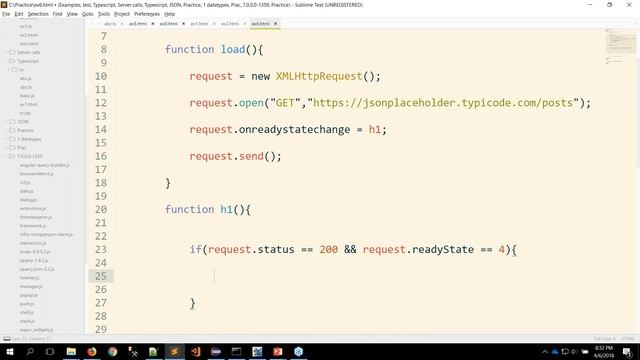Click 'readyState' on line 23

443,249
